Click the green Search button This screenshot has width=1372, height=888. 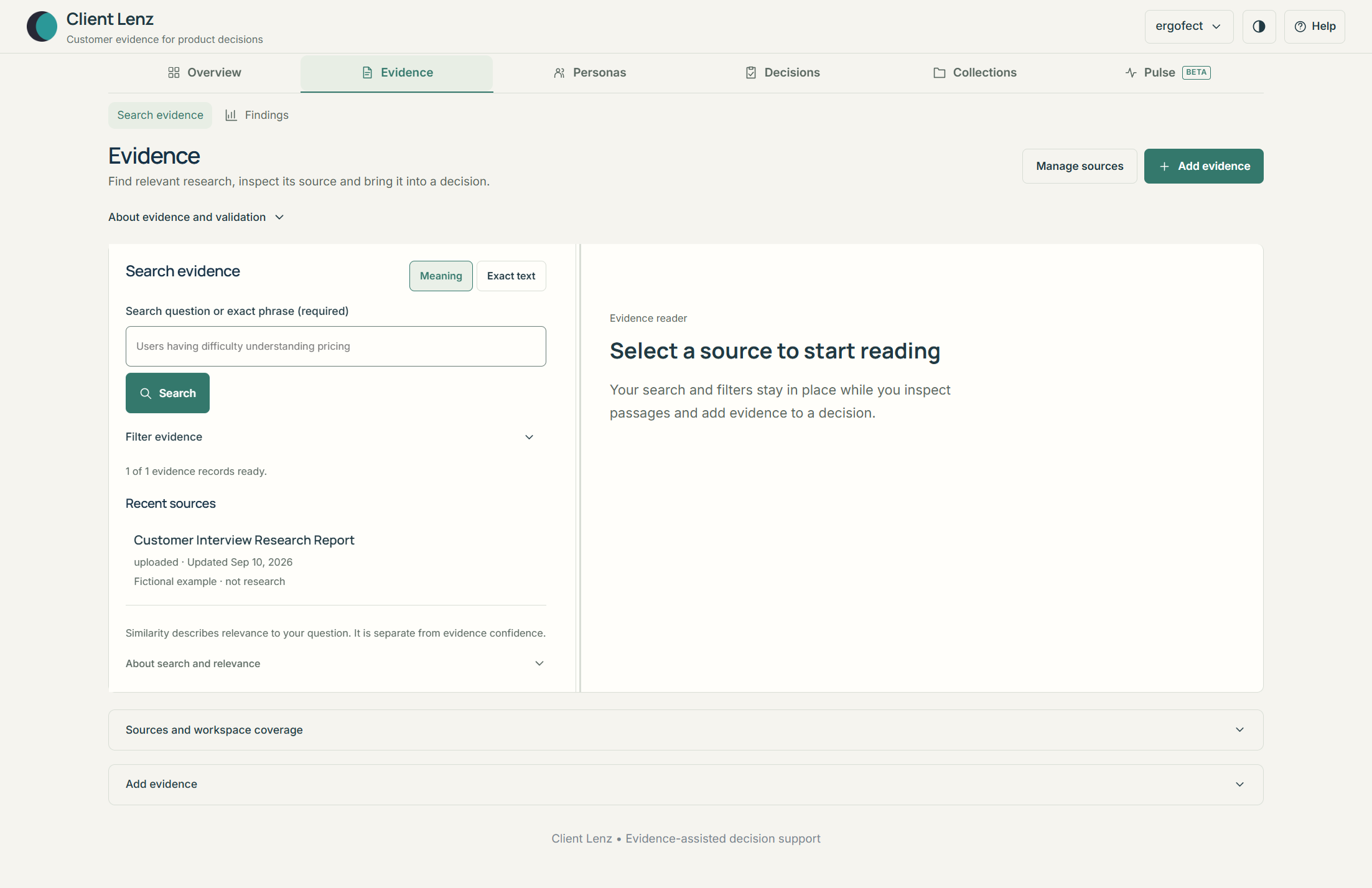167,393
